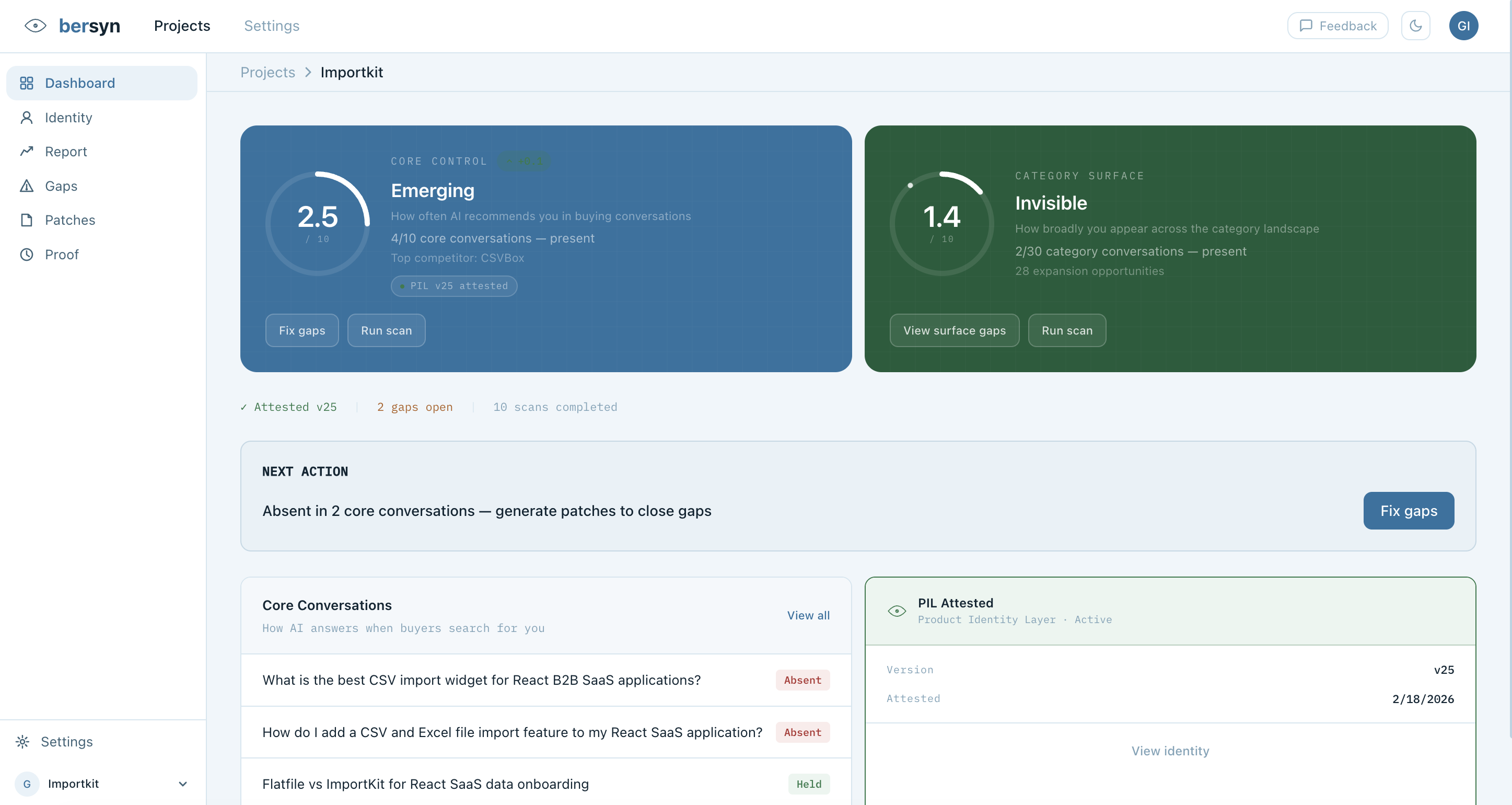The width and height of the screenshot is (1512, 805).
Task: Open the Identity sidebar icon
Action: [x=27, y=118]
